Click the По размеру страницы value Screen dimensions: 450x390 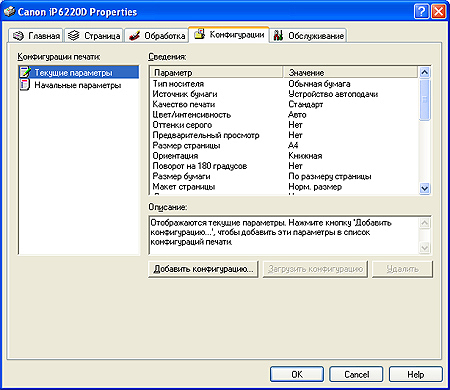coord(330,176)
